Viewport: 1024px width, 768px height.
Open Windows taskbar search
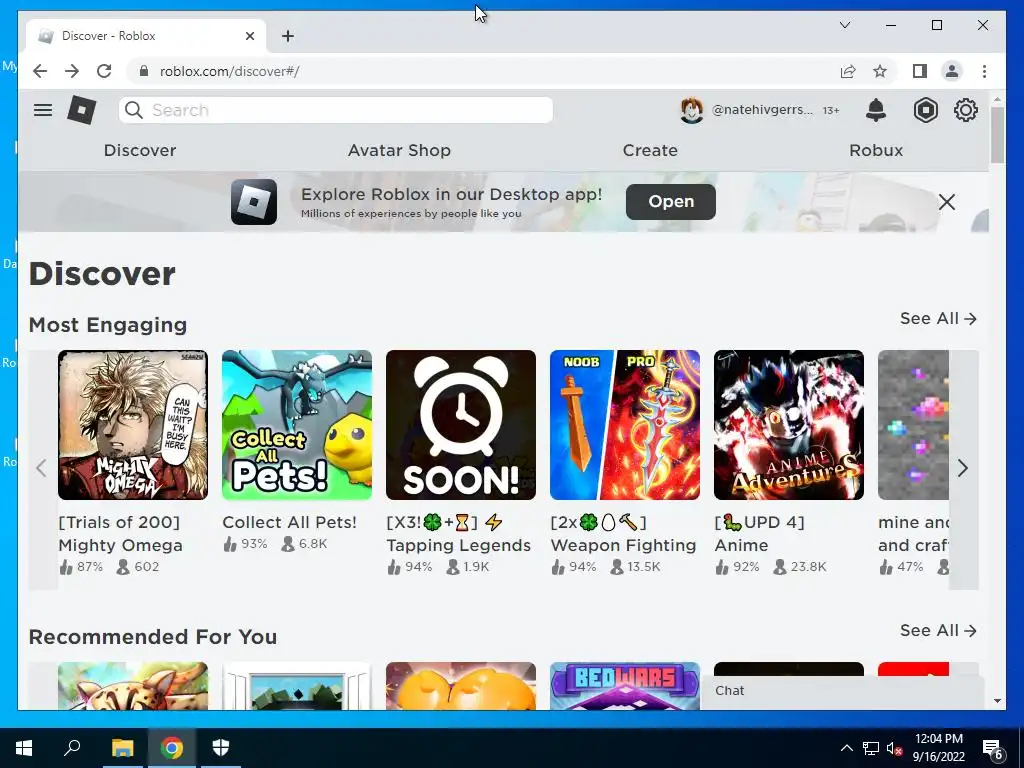[x=72, y=746]
